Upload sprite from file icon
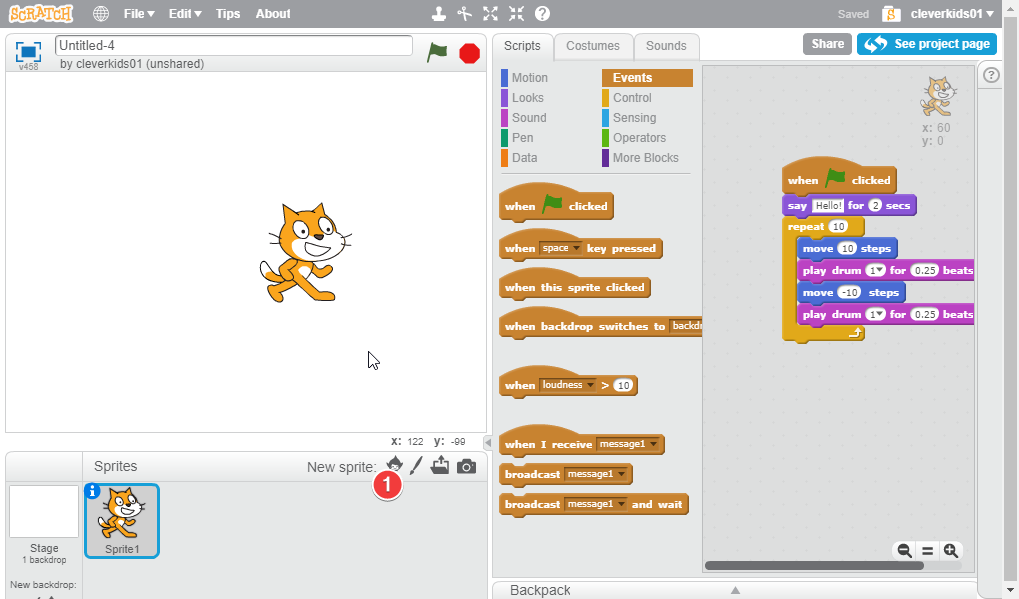1019x599 pixels. 440,465
